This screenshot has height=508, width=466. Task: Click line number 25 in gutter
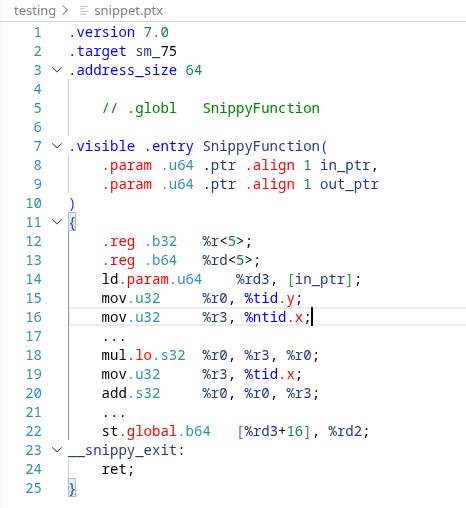[x=34, y=488]
